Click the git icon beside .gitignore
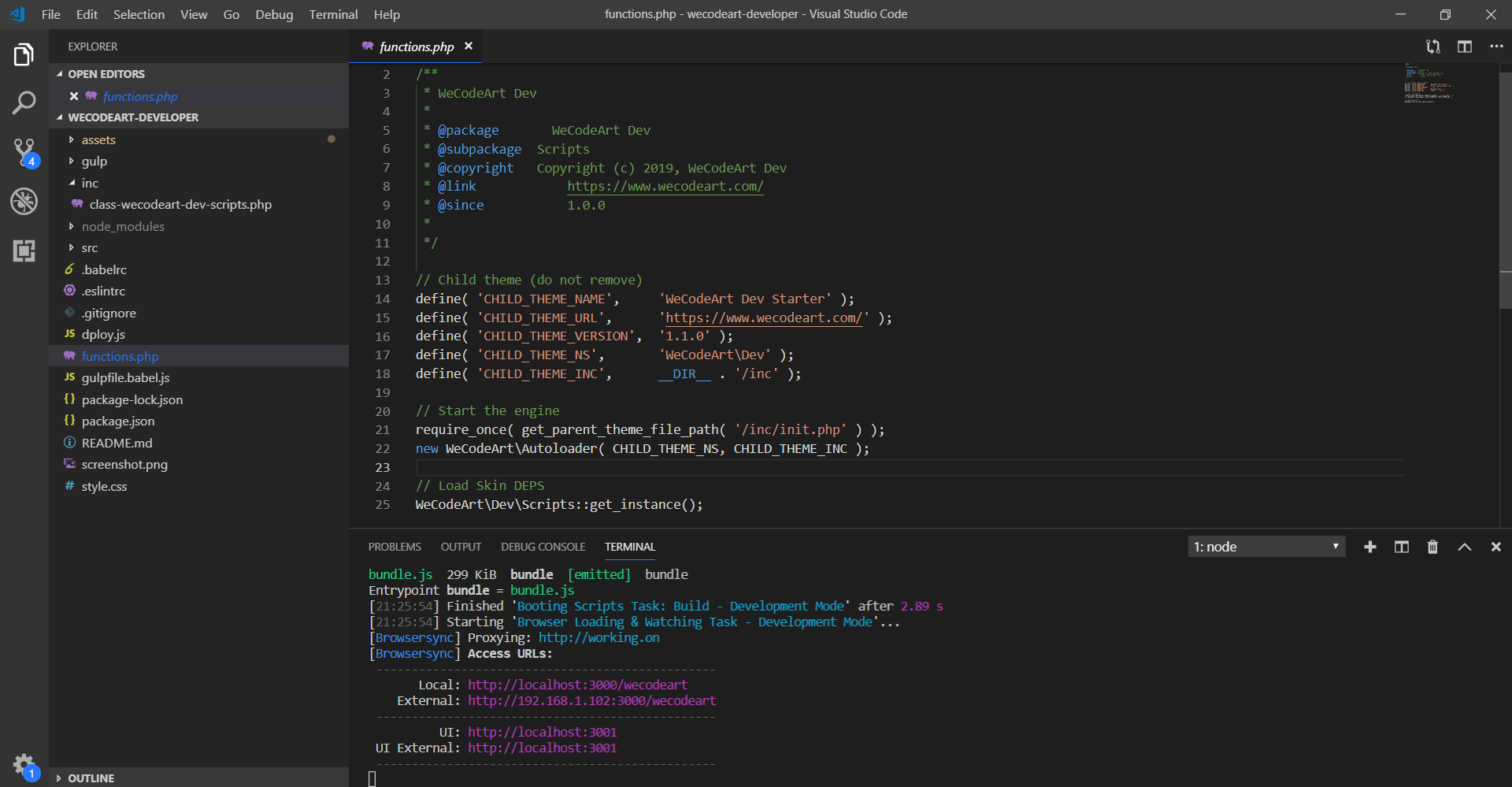 (69, 313)
